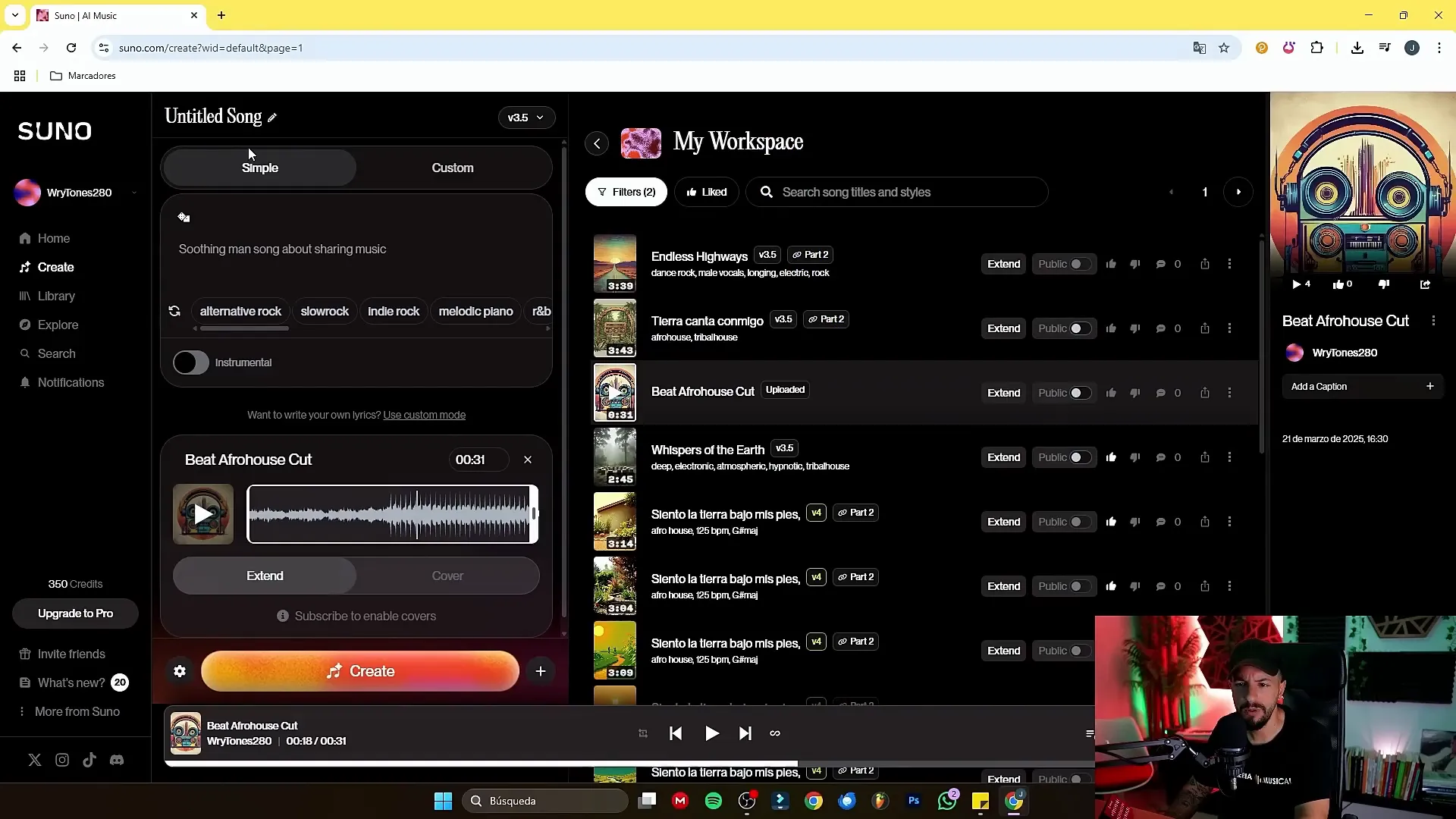Click the orange Create button
Viewport: 1456px width, 819px height.
click(360, 671)
